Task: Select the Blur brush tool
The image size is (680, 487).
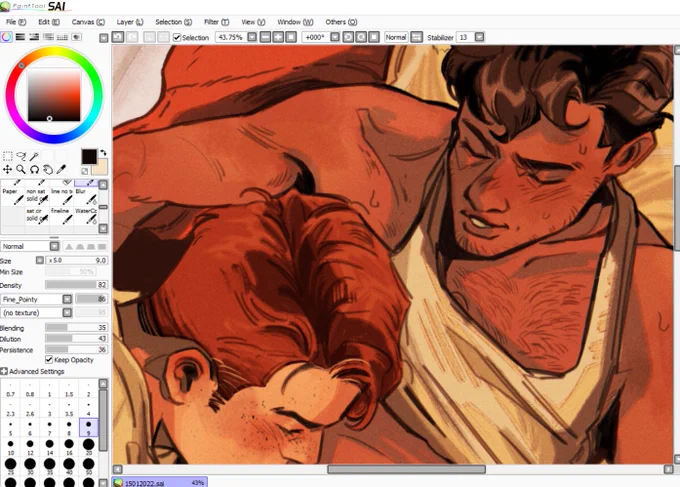Action: click(86, 196)
